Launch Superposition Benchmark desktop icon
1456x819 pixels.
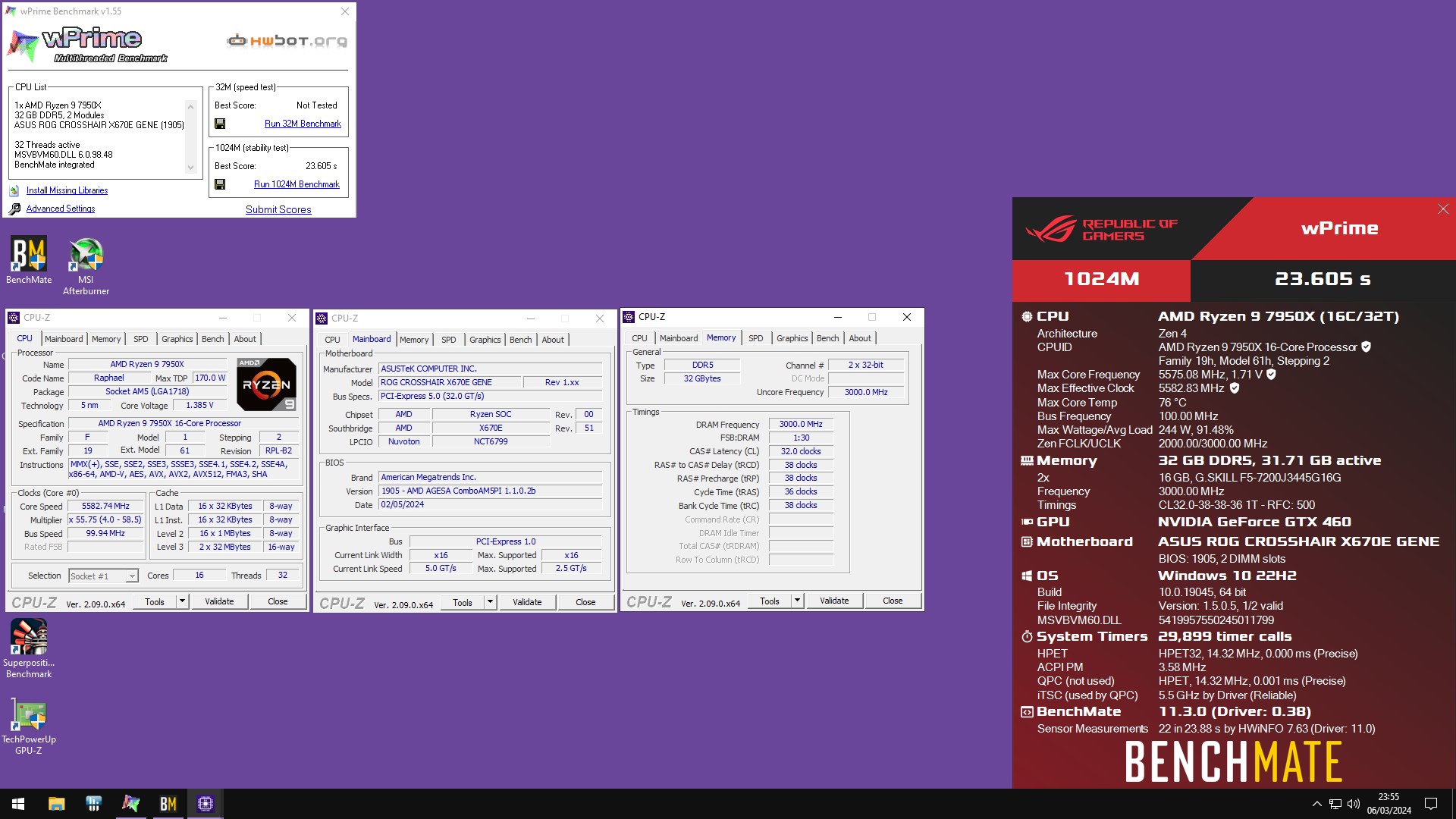click(29, 648)
